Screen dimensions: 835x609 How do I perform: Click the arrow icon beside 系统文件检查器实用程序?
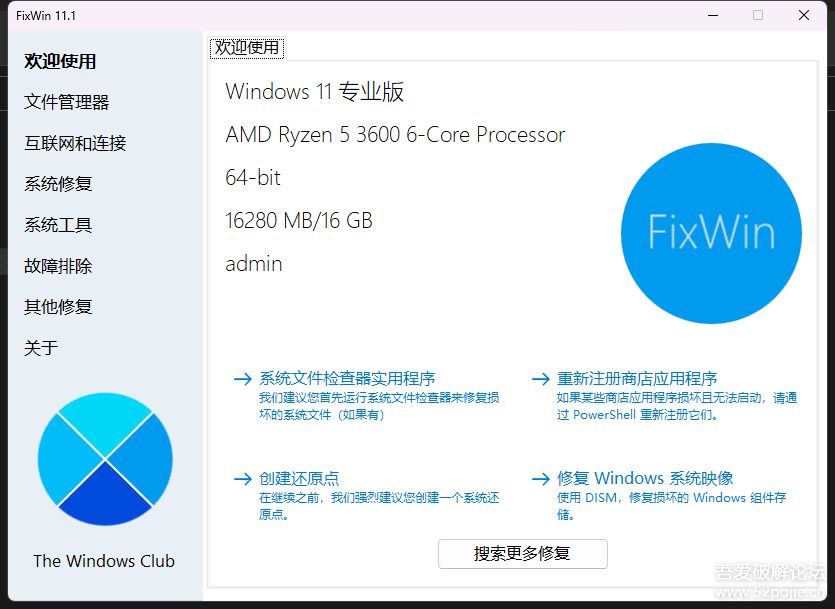[x=243, y=379]
